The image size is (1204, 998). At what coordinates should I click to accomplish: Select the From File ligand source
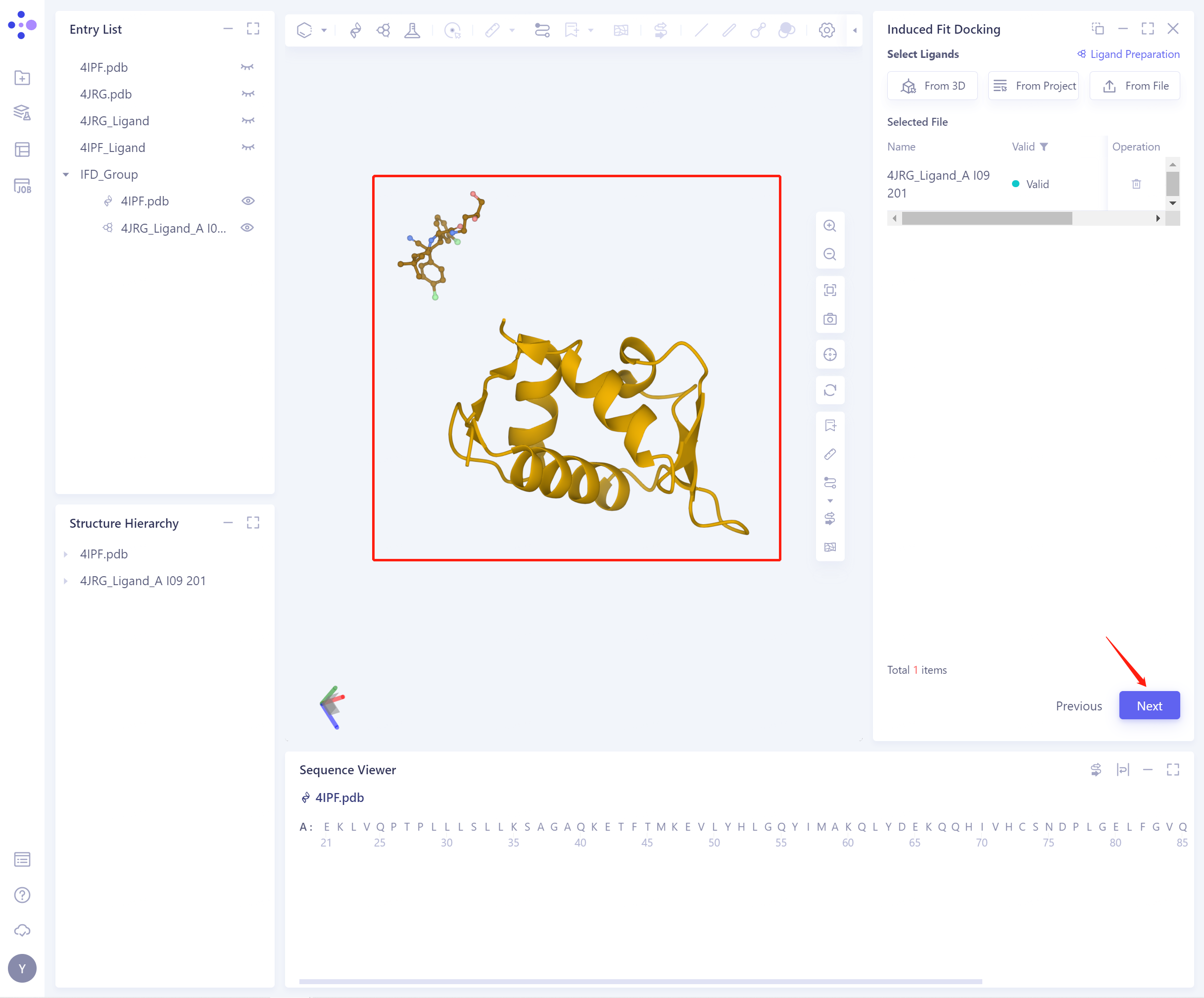click(1135, 86)
